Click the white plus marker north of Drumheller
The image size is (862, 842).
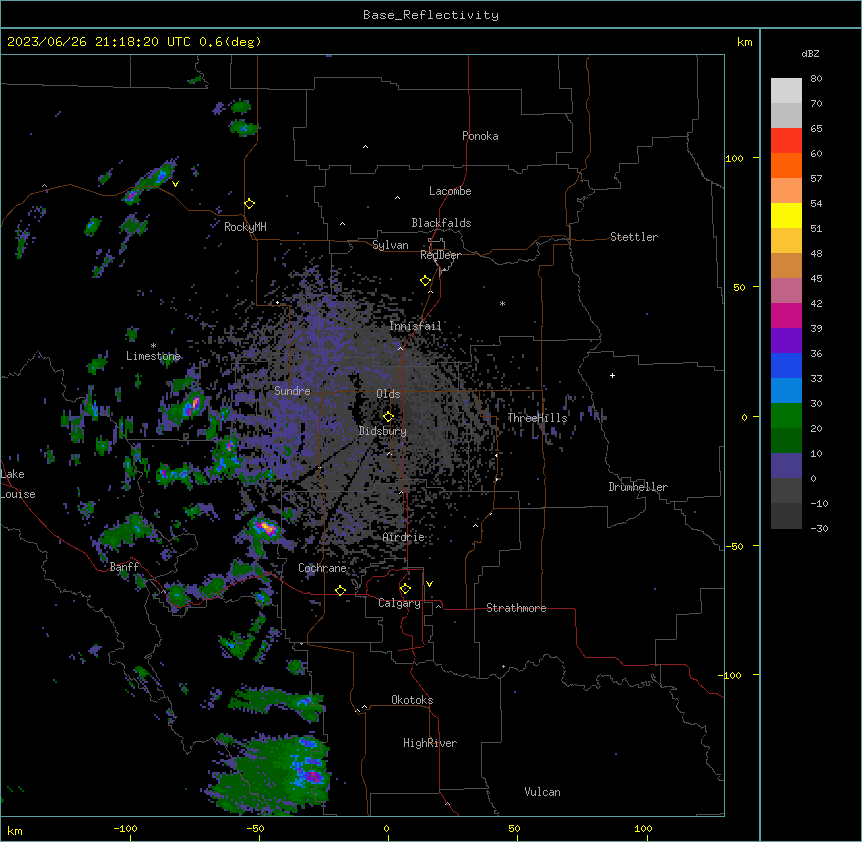click(x=612, y=375)
